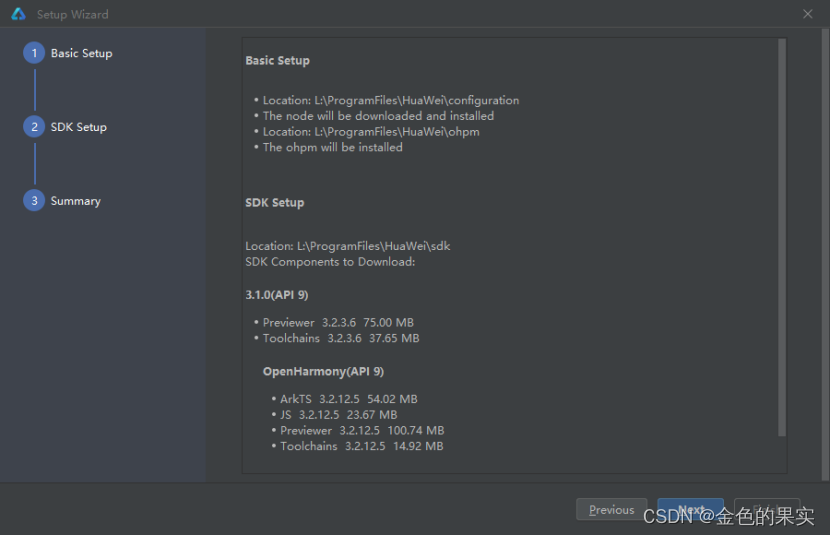Open the SDK Setup step label
Image resolution: width=831 pixels, height=536 pixels.
(78, 127)
